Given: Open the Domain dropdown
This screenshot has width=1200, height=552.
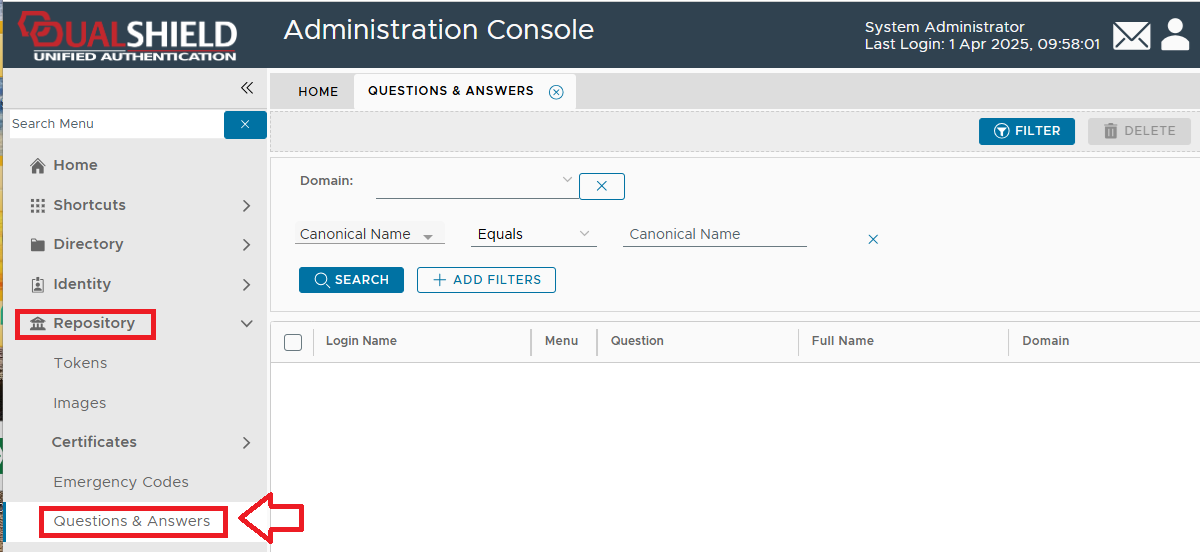Looking at the screenshot, I should [x=567, y=181].
